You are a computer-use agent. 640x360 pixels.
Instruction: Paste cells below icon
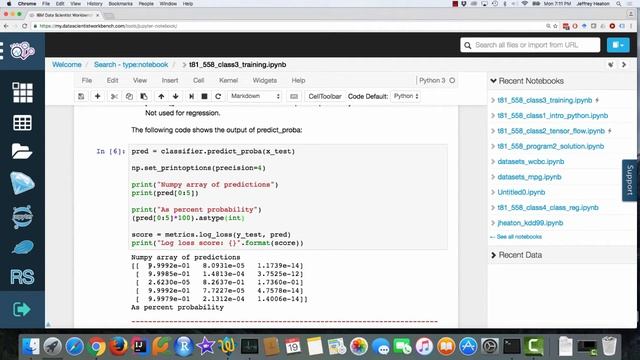144,96
